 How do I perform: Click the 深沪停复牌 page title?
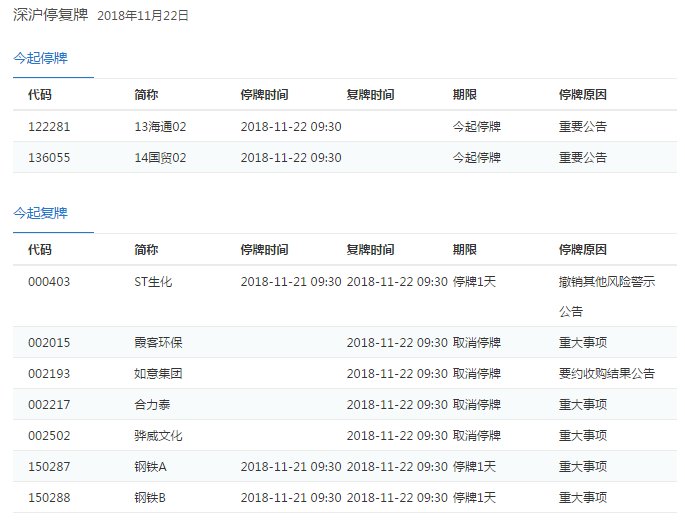coord(50,15)
